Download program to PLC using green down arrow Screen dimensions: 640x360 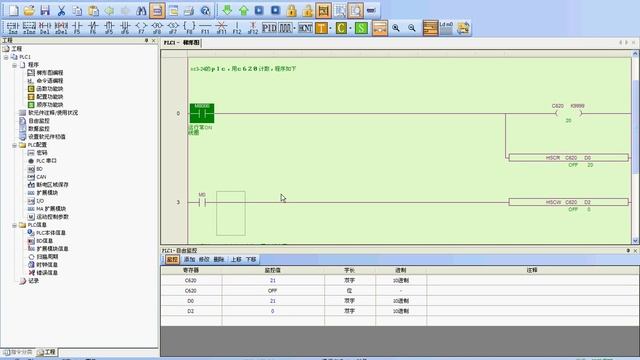pos(227,11)
